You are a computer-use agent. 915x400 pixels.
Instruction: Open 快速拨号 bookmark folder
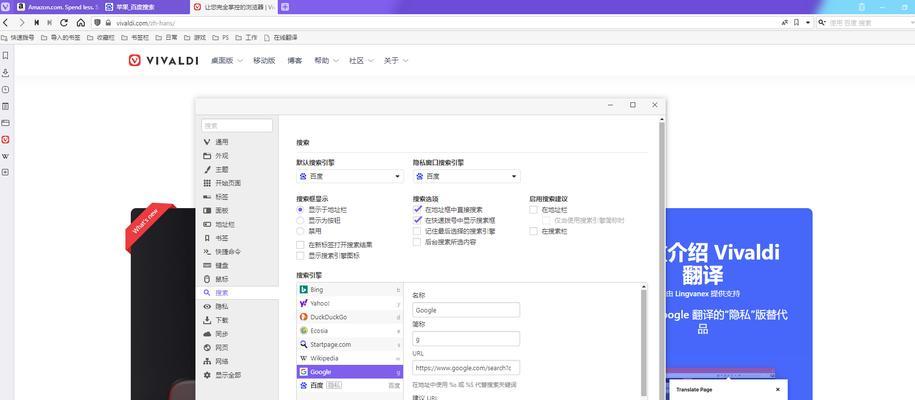tap(18, 37)
